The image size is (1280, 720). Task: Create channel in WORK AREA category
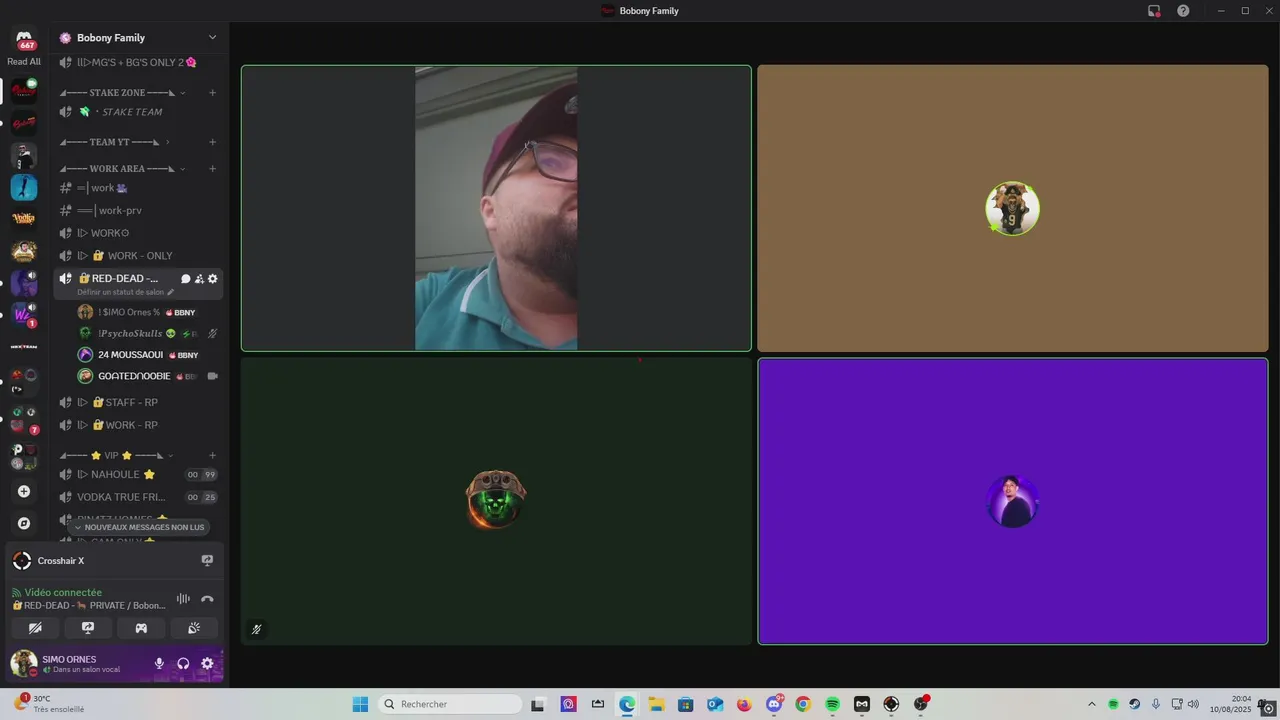click(212, 169)
